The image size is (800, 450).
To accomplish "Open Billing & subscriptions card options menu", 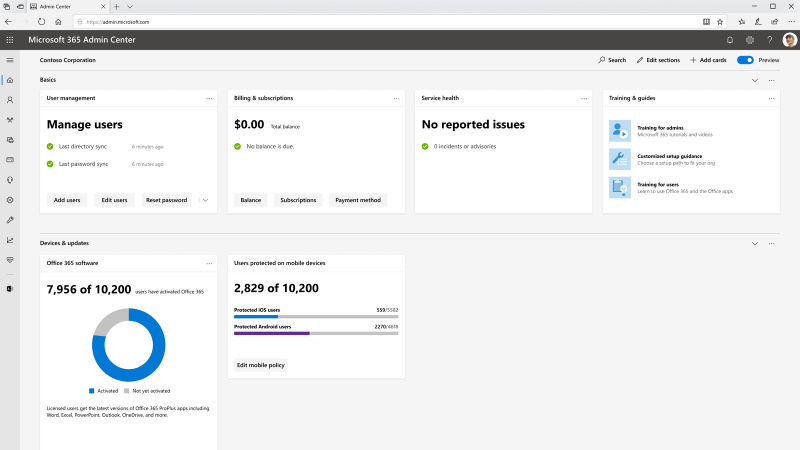I will (396, 98).
